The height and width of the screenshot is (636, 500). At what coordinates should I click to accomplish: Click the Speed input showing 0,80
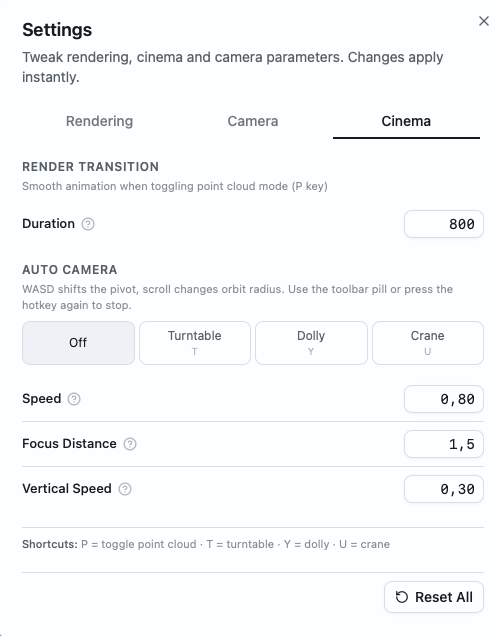point(444,399)
